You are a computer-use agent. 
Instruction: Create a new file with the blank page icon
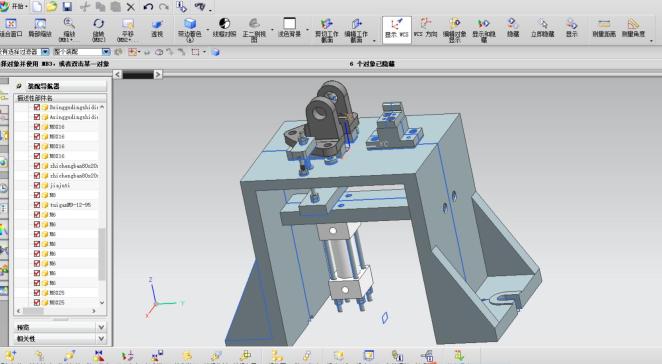37,6
